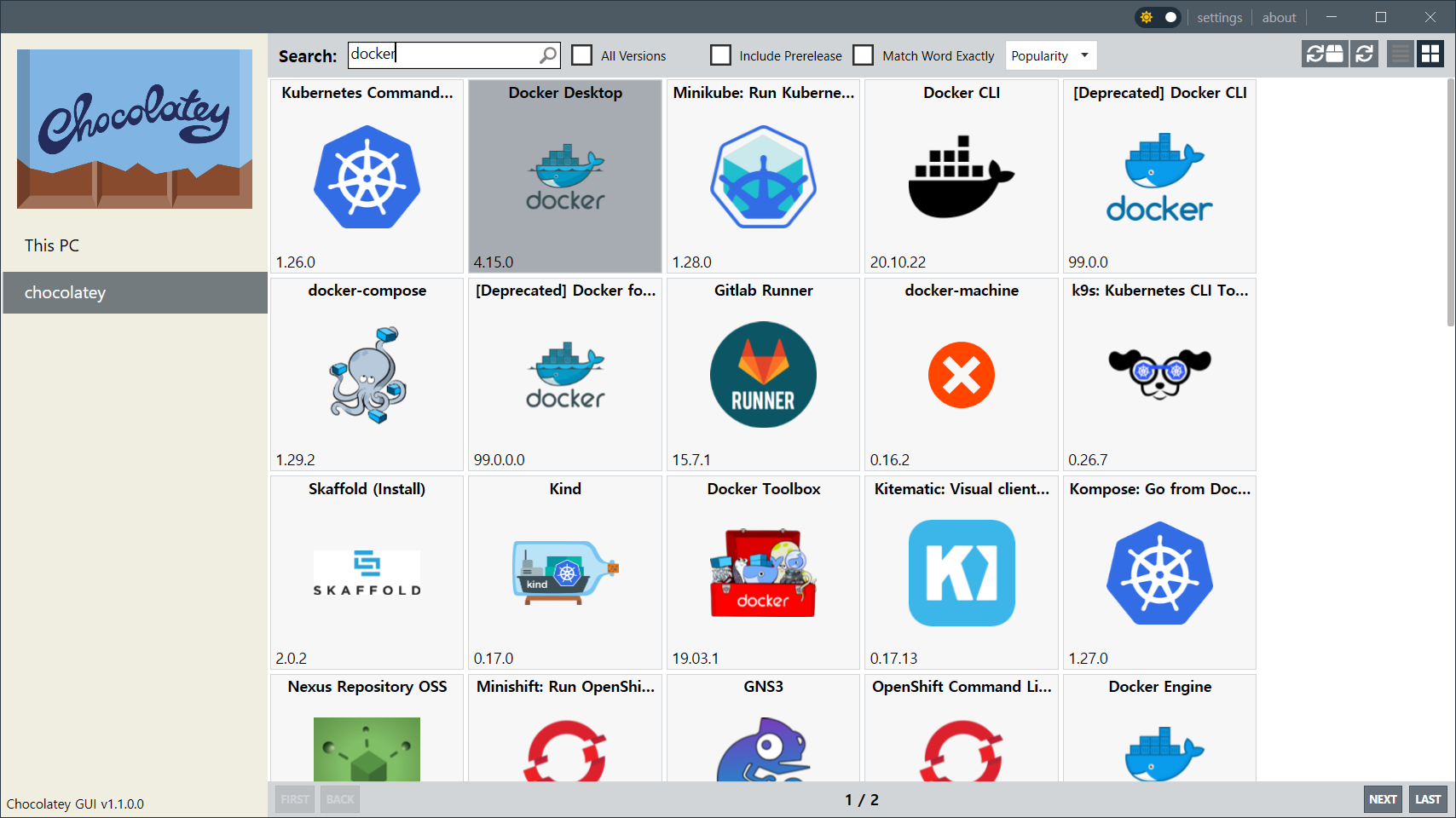This screenshot has width=1456, height=818.
Task: Click the Kubernetes Command package icon
Action: (x=367, y=177)
